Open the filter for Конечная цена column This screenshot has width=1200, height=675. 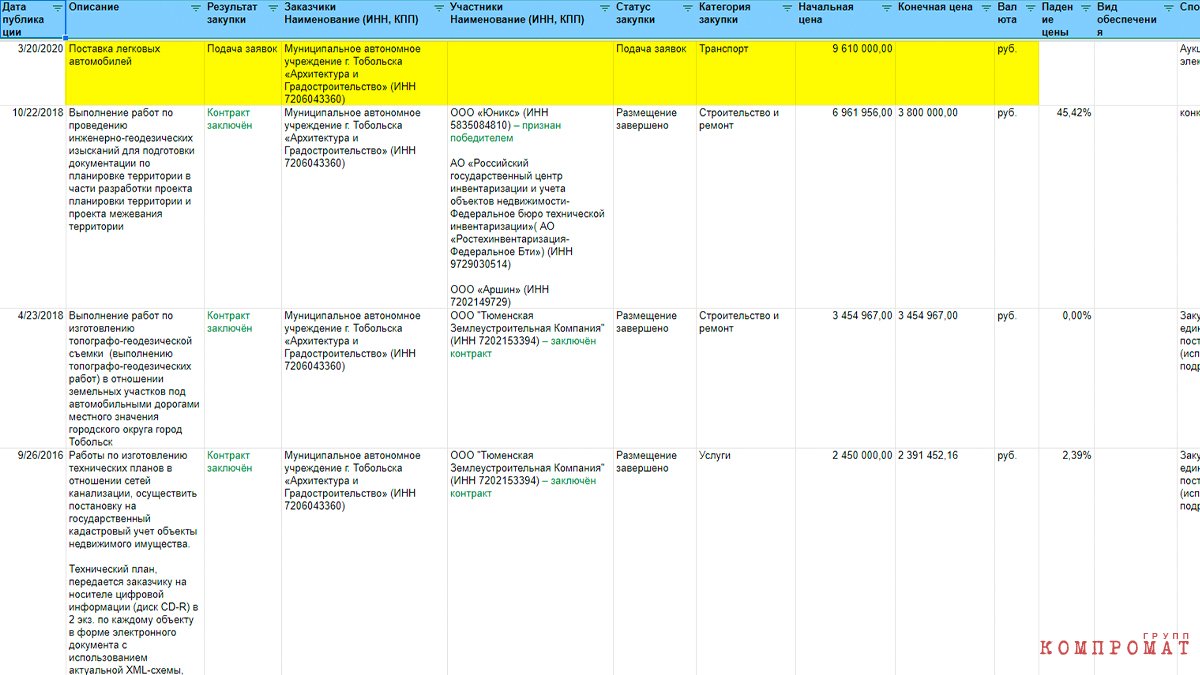pos(986,7)
